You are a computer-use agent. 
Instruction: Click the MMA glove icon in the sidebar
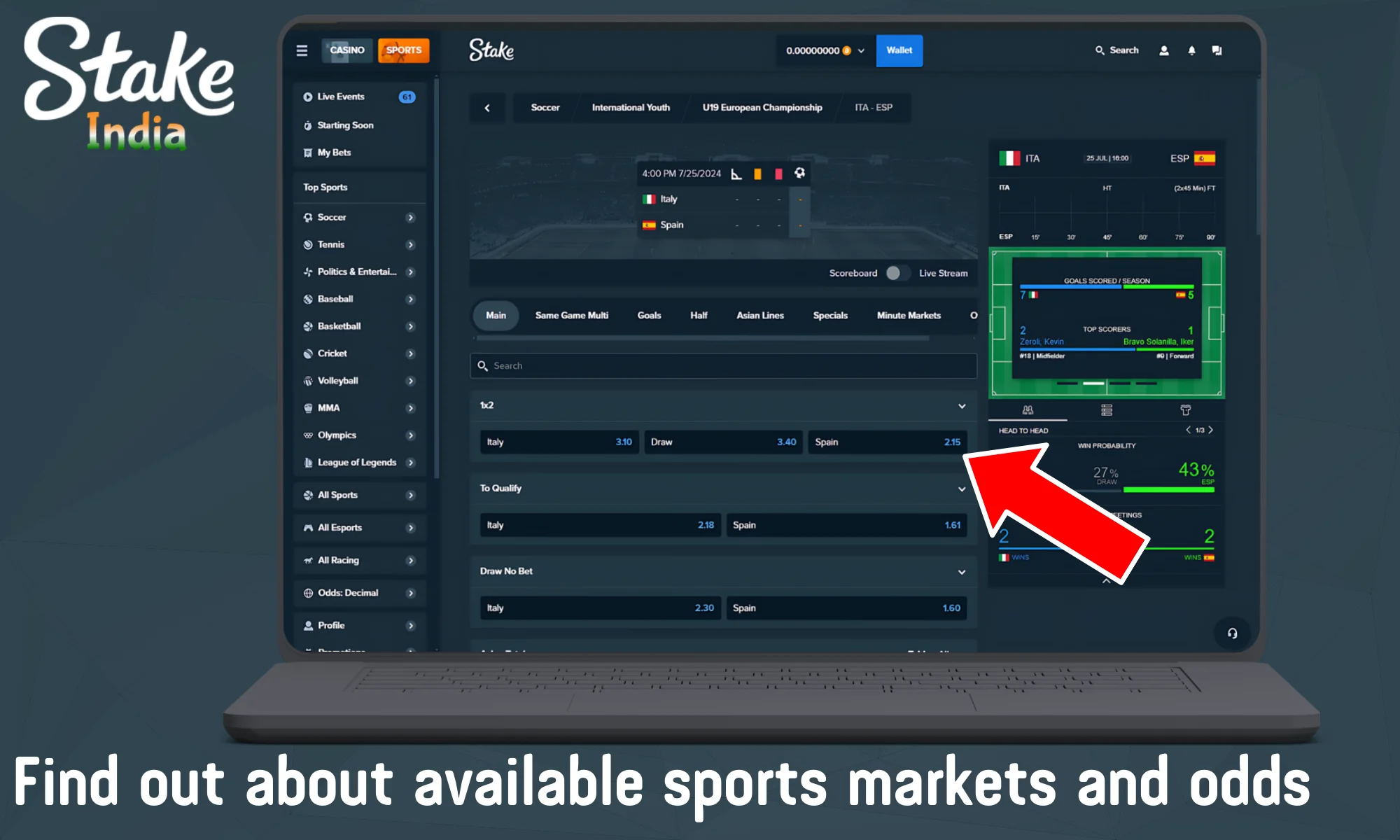click(308, 407)
